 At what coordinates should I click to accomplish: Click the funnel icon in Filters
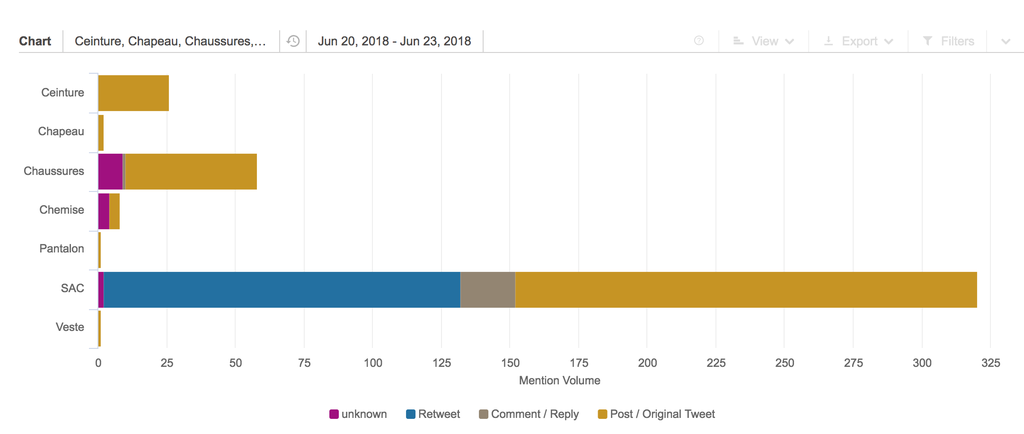coord(927,41)
